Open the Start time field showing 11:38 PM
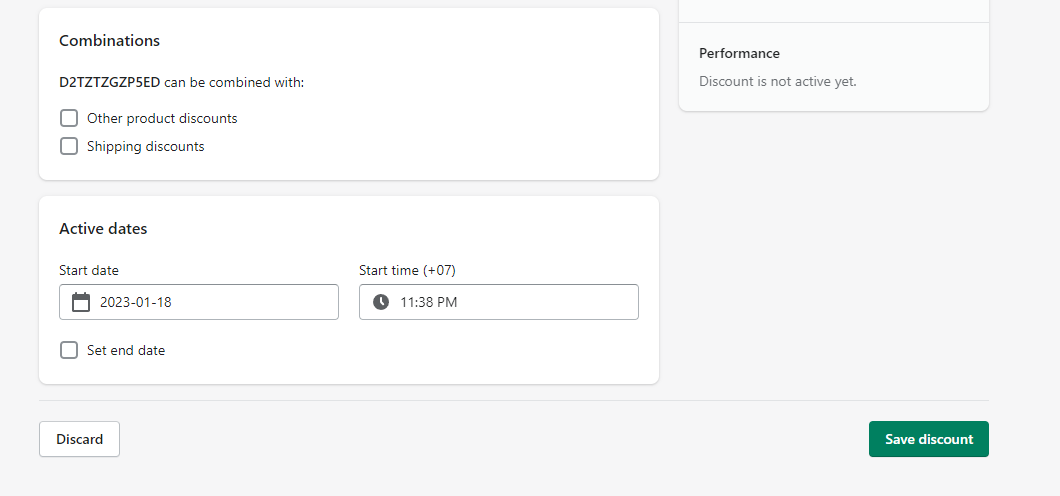1060x496 pixels. click(499, 302)
